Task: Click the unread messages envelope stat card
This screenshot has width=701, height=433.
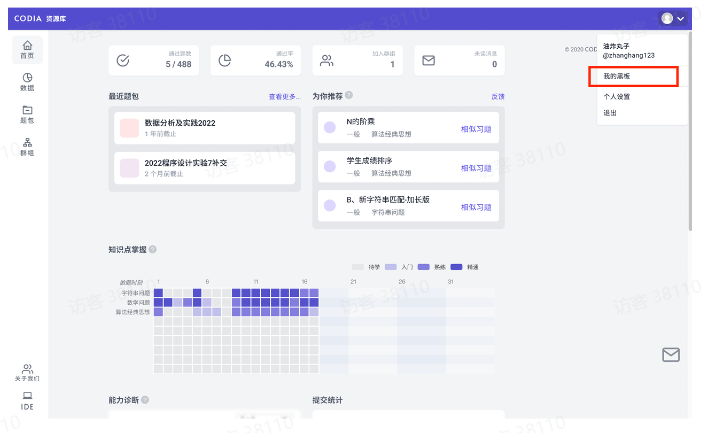Action: click(x=458, y=60)
